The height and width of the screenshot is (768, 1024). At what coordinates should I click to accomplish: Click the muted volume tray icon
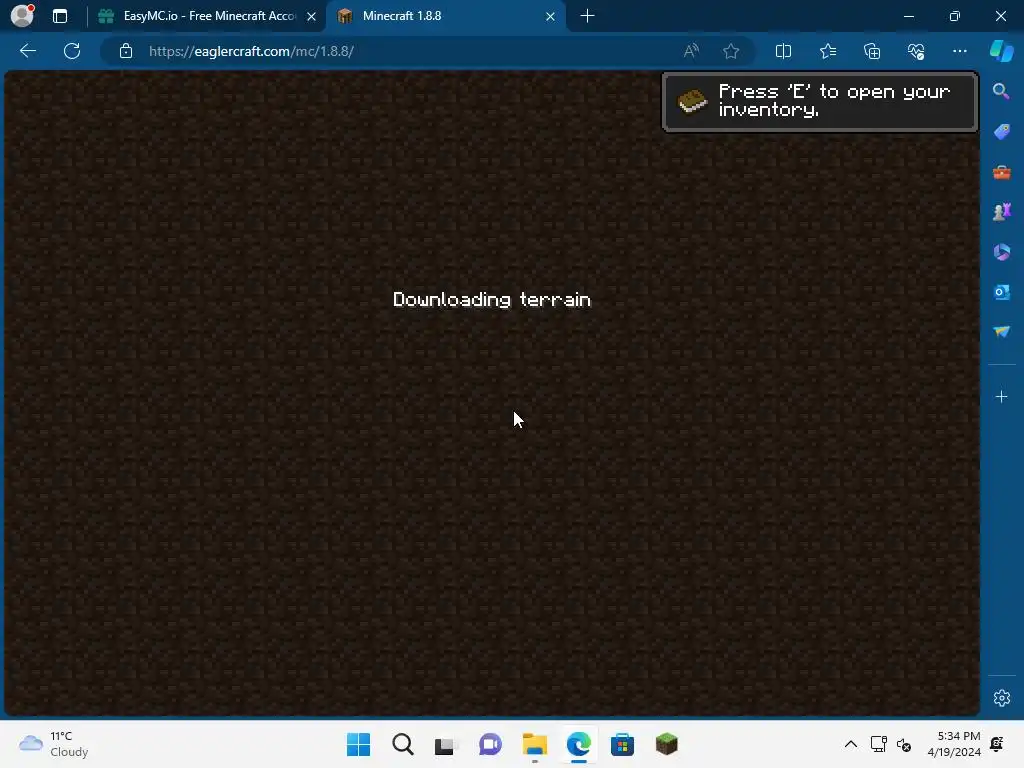tap(904, 744)
